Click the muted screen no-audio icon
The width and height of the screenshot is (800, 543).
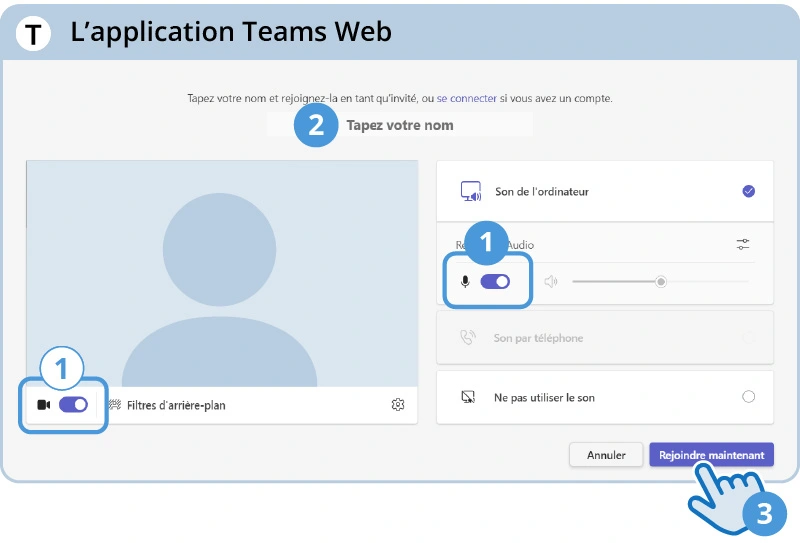(x=468, y=397)
